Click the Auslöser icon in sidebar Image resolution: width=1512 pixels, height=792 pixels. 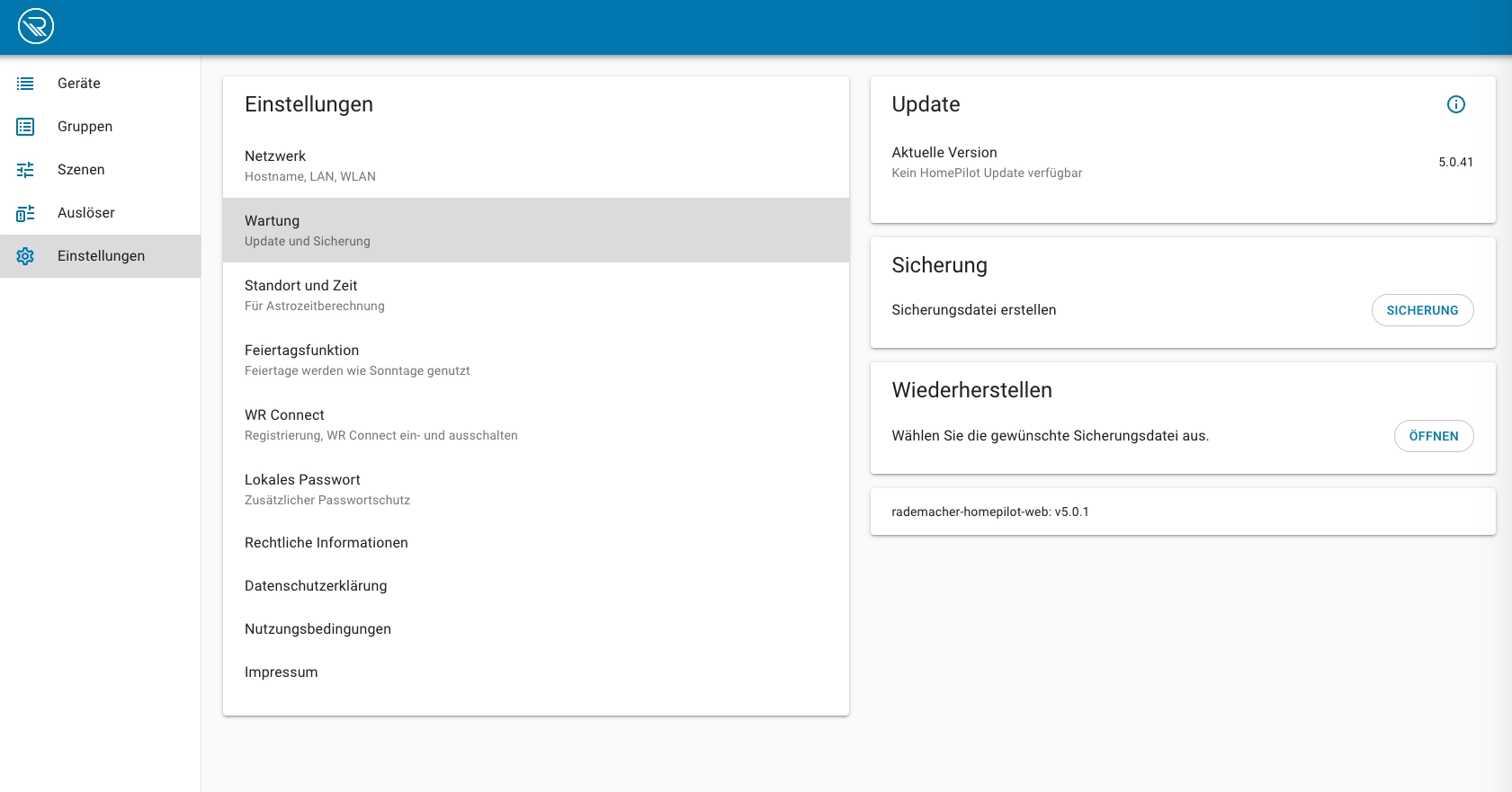pos(25,213)
